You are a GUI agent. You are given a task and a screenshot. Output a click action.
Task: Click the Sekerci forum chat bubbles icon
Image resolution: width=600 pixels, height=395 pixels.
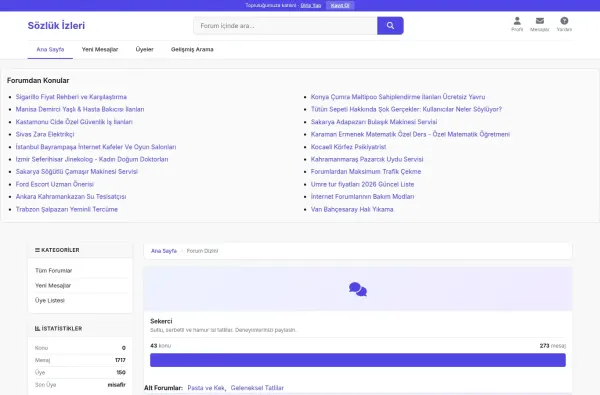(x=358, y=289)
